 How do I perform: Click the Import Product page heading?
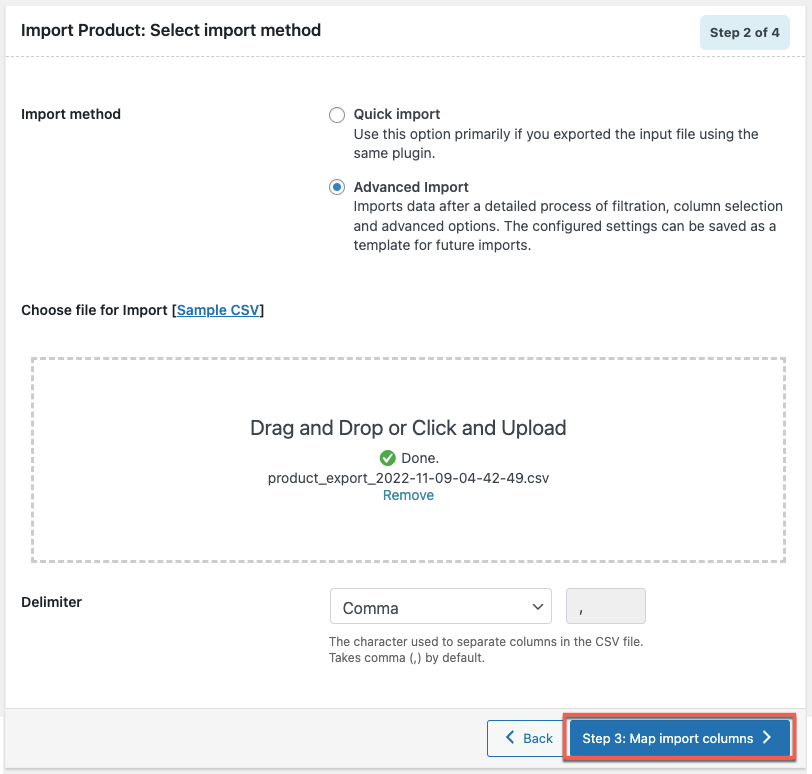171,31
